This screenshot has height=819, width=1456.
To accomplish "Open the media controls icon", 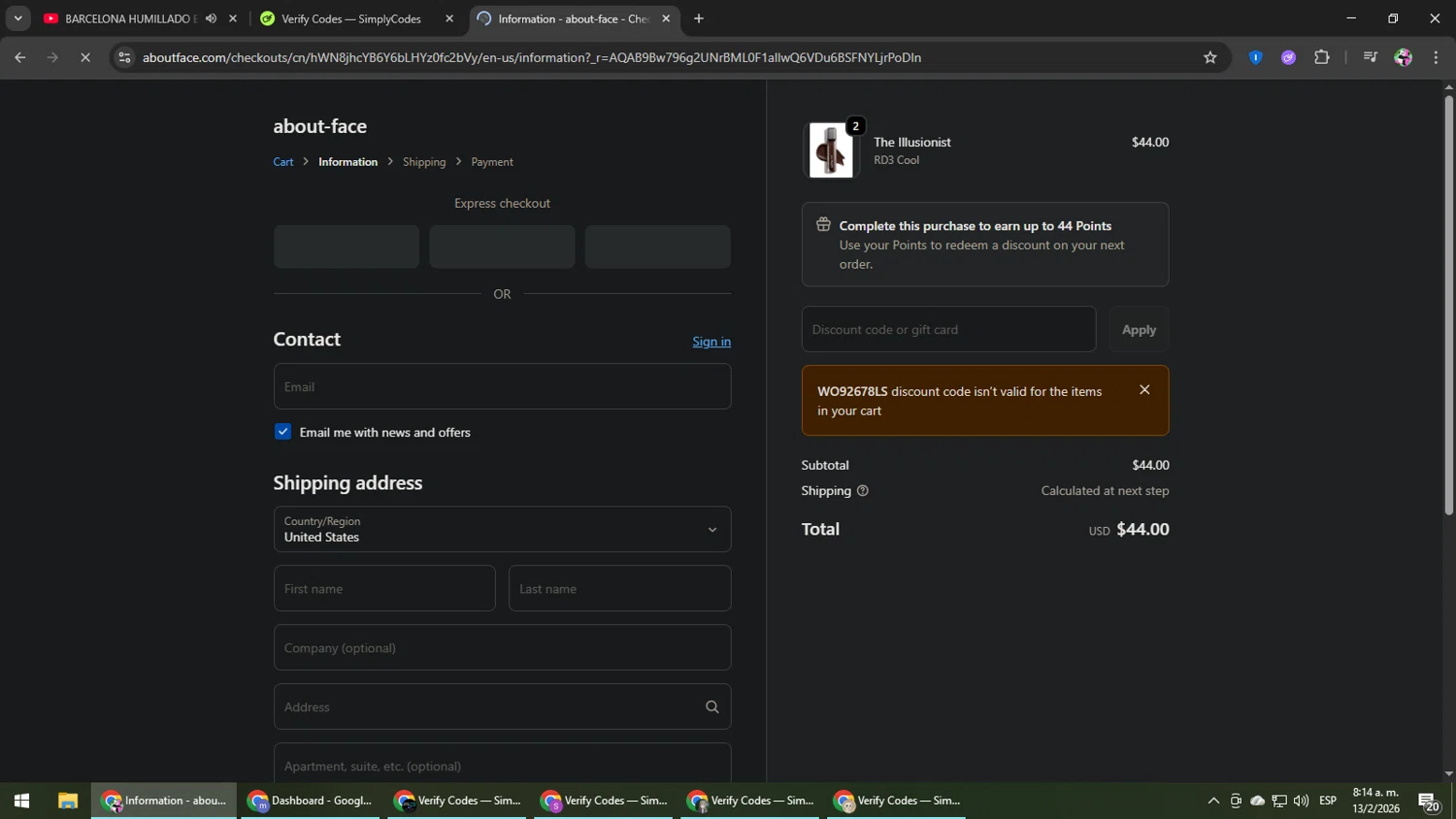I will point(1371,57).
